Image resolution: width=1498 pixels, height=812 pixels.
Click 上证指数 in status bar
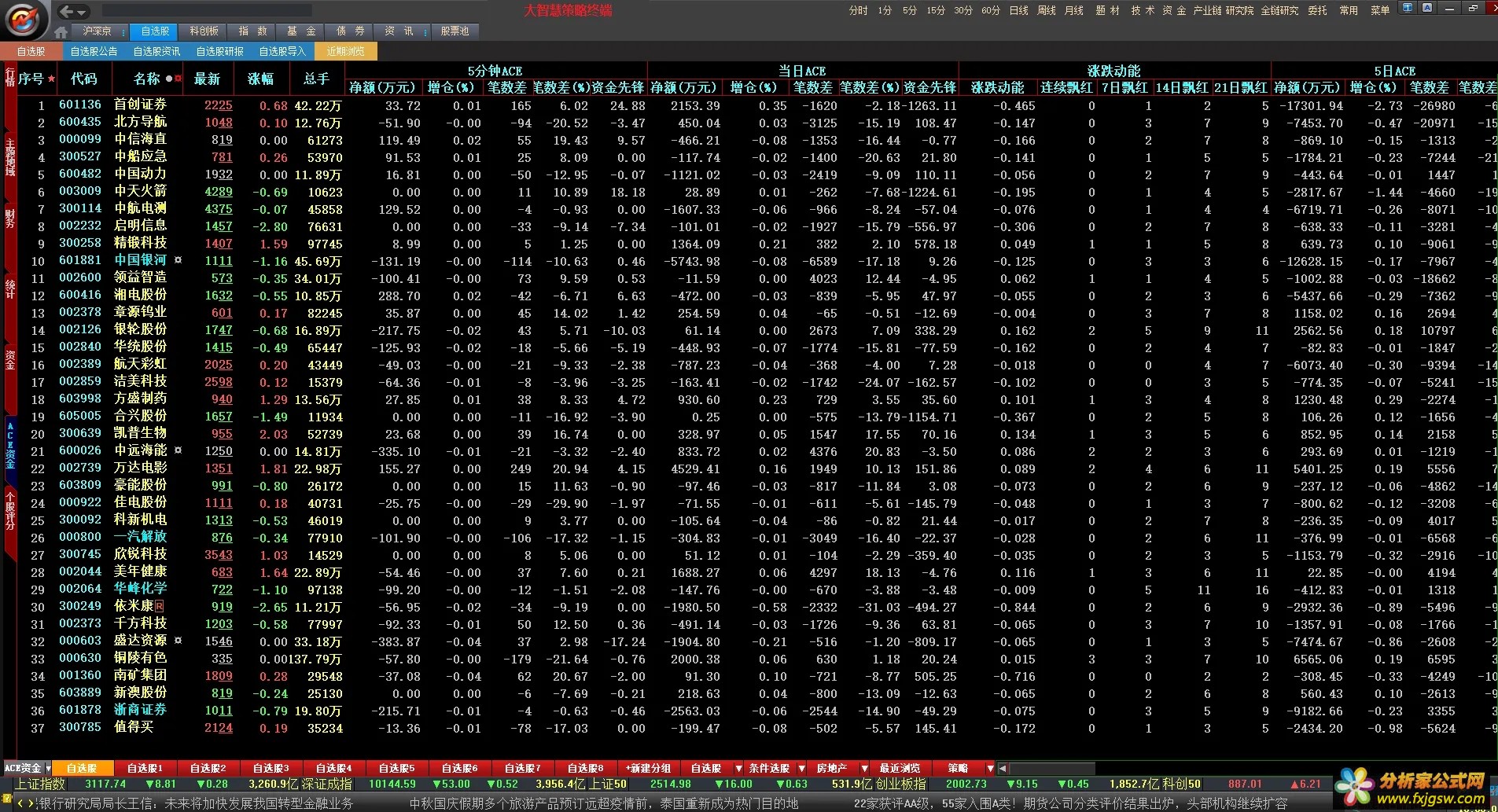[x=40, y=784]
